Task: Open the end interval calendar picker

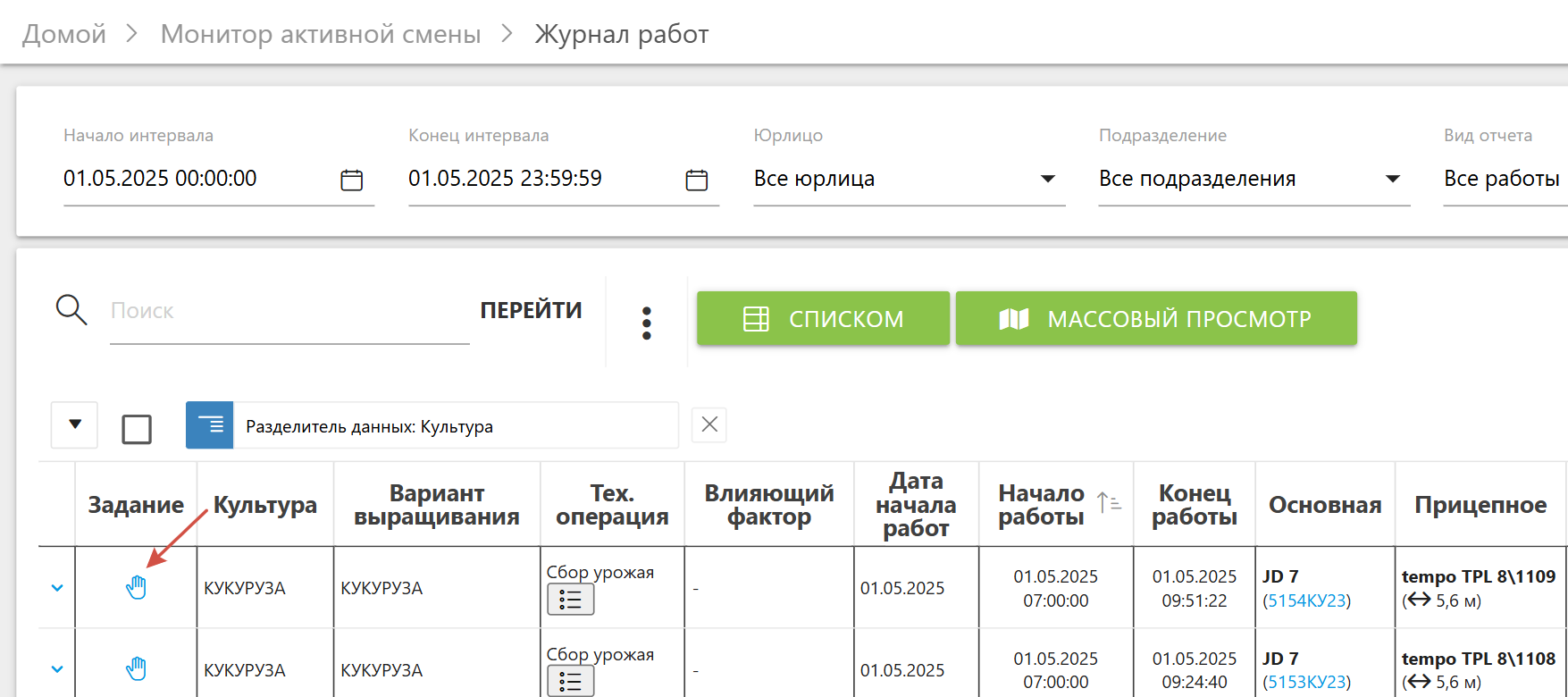Action: (x=697, y=180)
